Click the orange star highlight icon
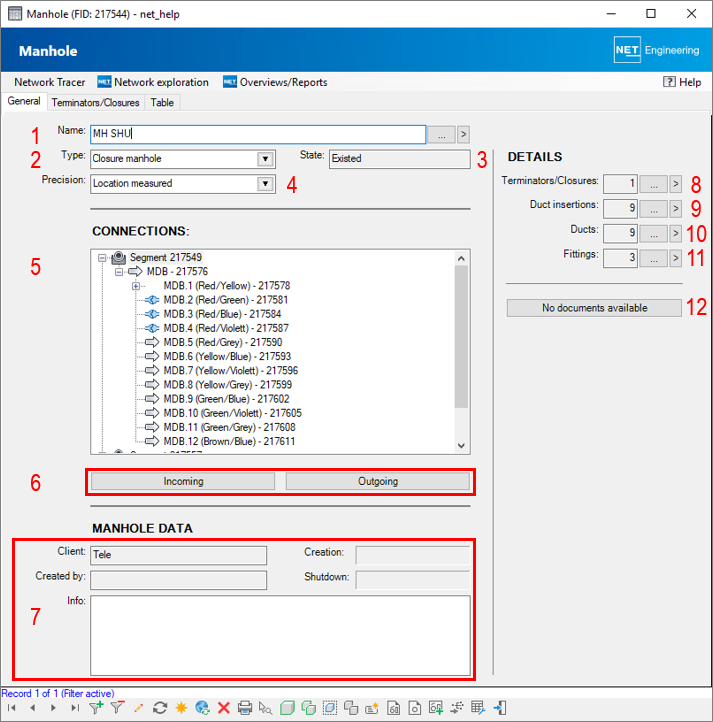713x722 pixels. 181,708
